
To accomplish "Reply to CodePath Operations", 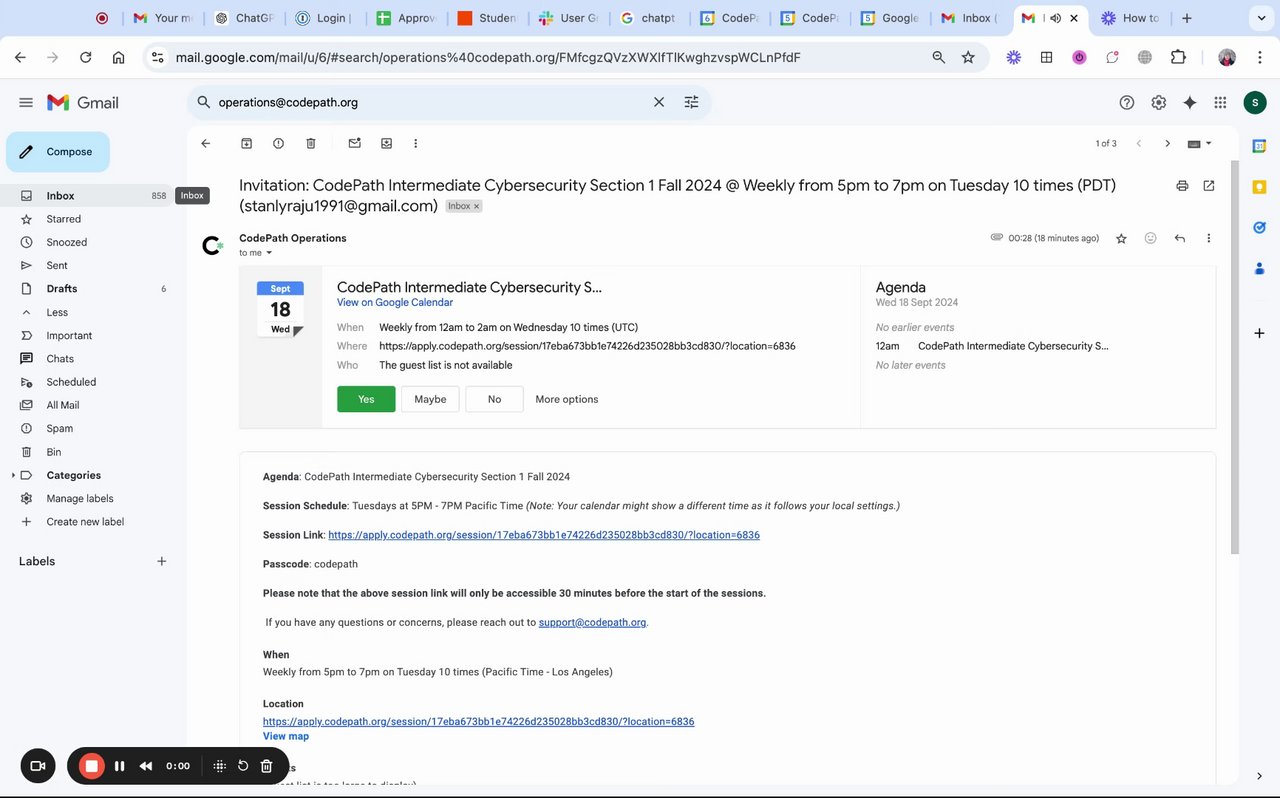I will pos(1180,238).
